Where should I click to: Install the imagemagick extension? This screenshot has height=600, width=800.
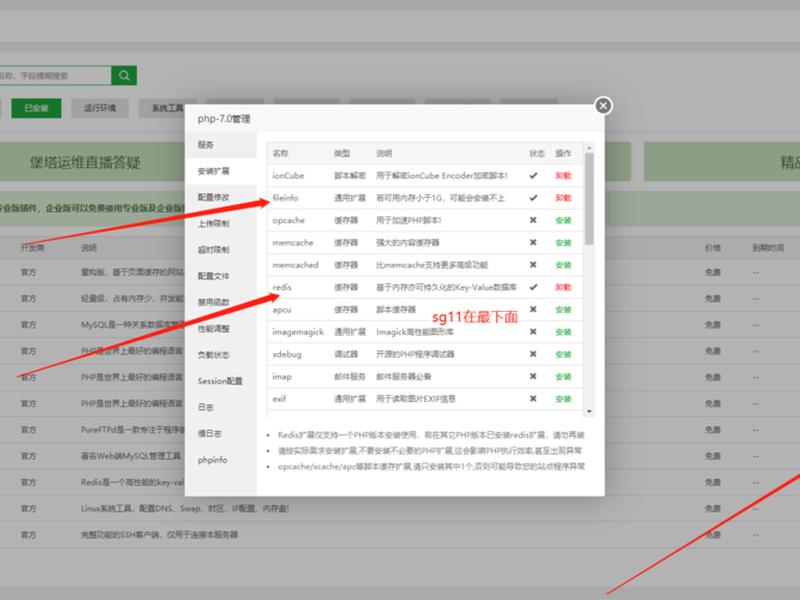(x=563, y=332)
